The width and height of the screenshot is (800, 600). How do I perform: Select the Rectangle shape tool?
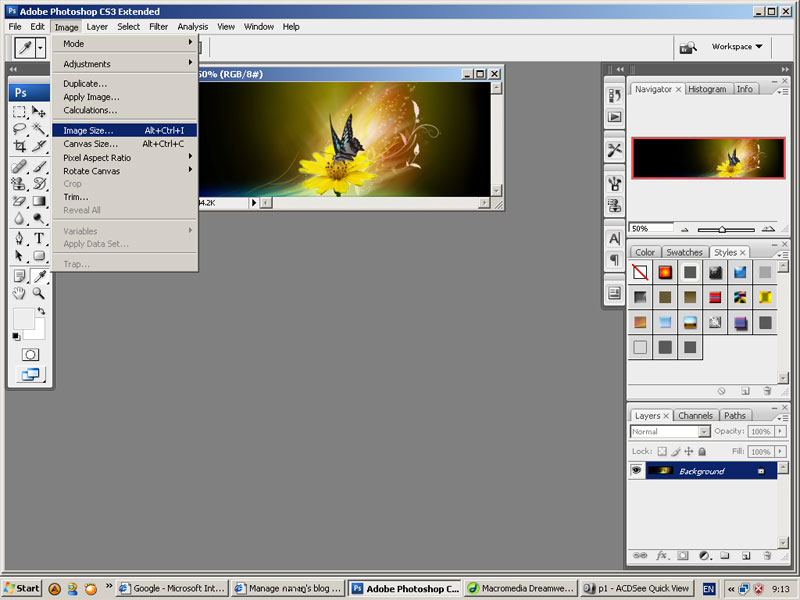pyautogui.click(x=39, y=256)
